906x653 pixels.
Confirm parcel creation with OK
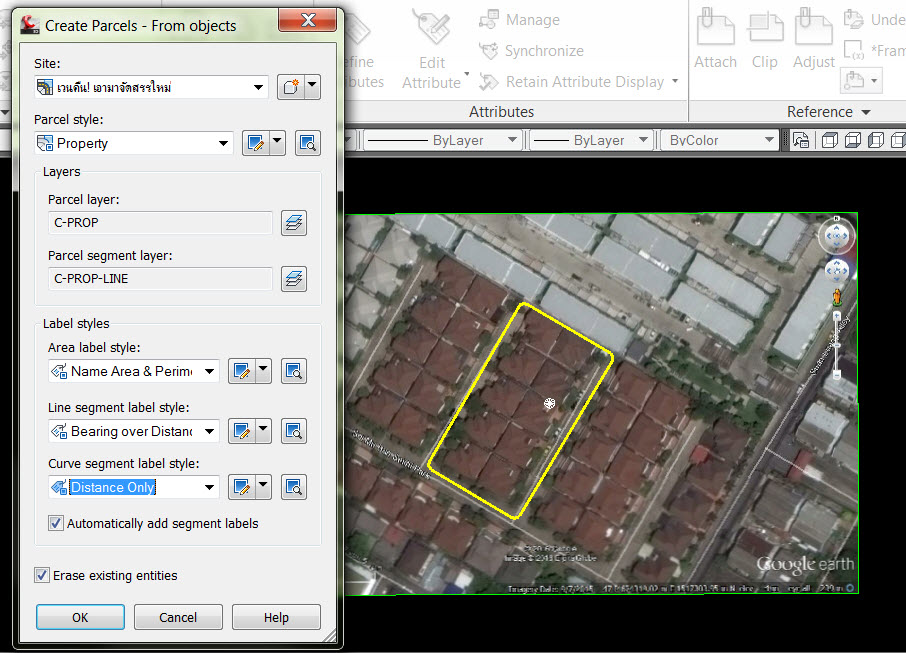tap(80, 617)
